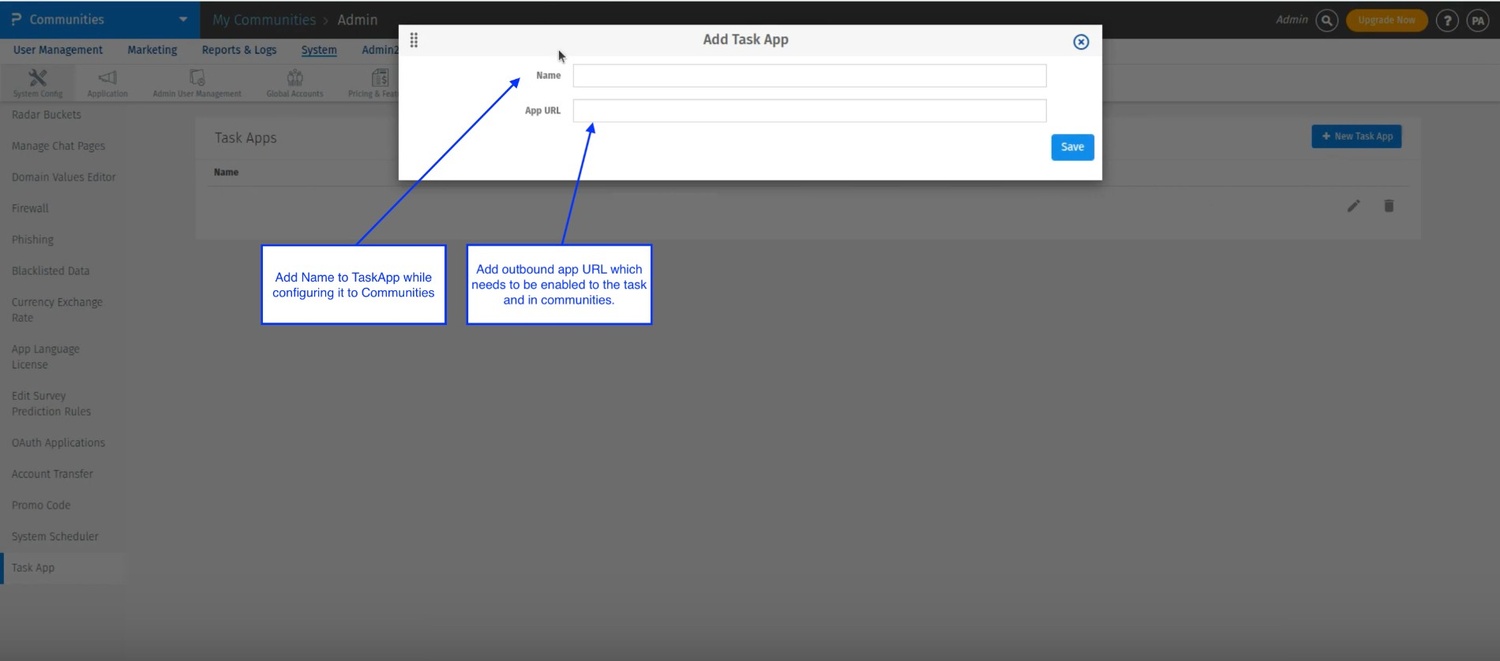Select Edit Survey Prediction Rules in sidebar
Image resolution: width=1500 pixels, height=661 pixels.
51,404
